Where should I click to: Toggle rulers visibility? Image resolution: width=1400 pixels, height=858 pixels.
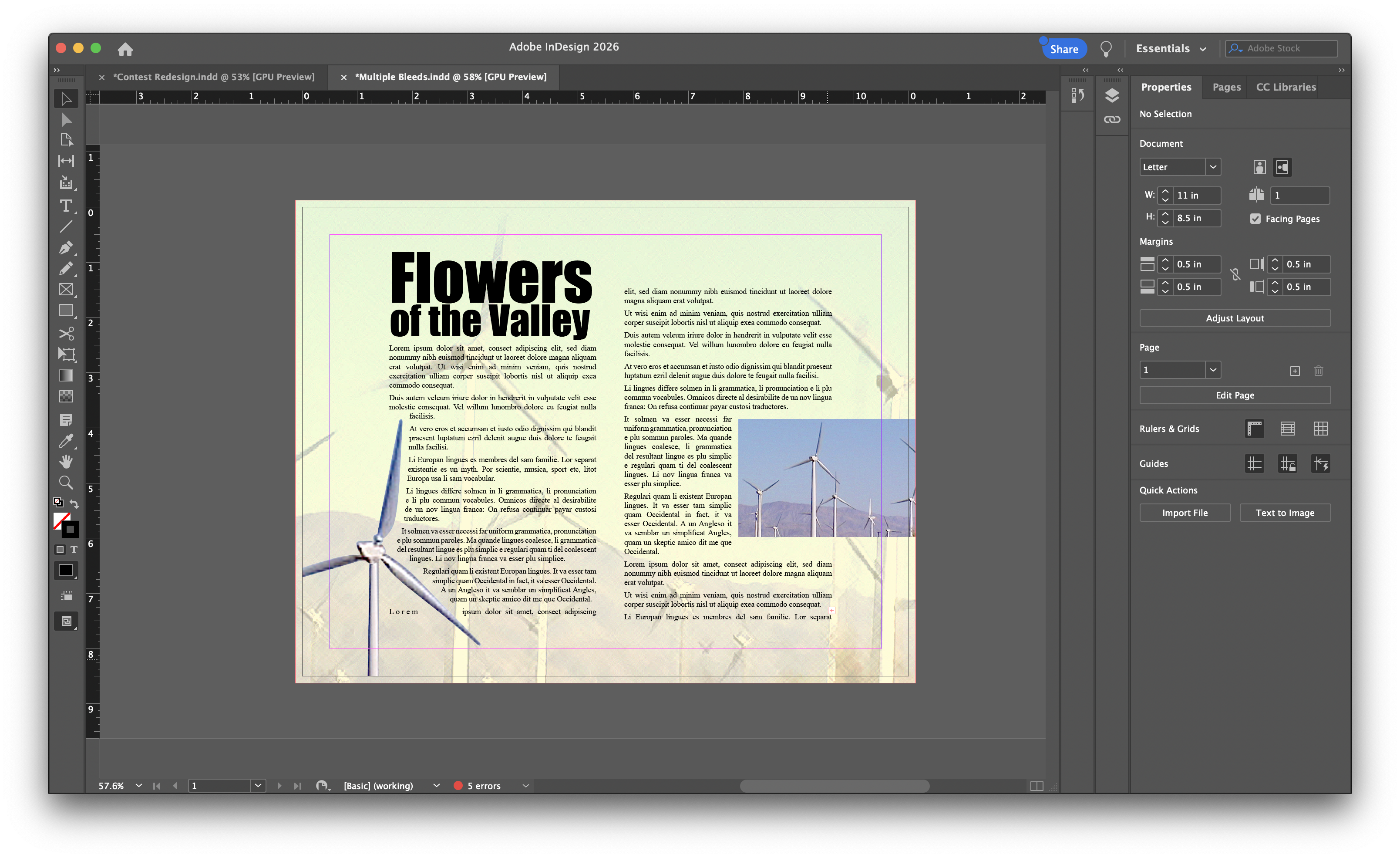[x=1254, y=429]
